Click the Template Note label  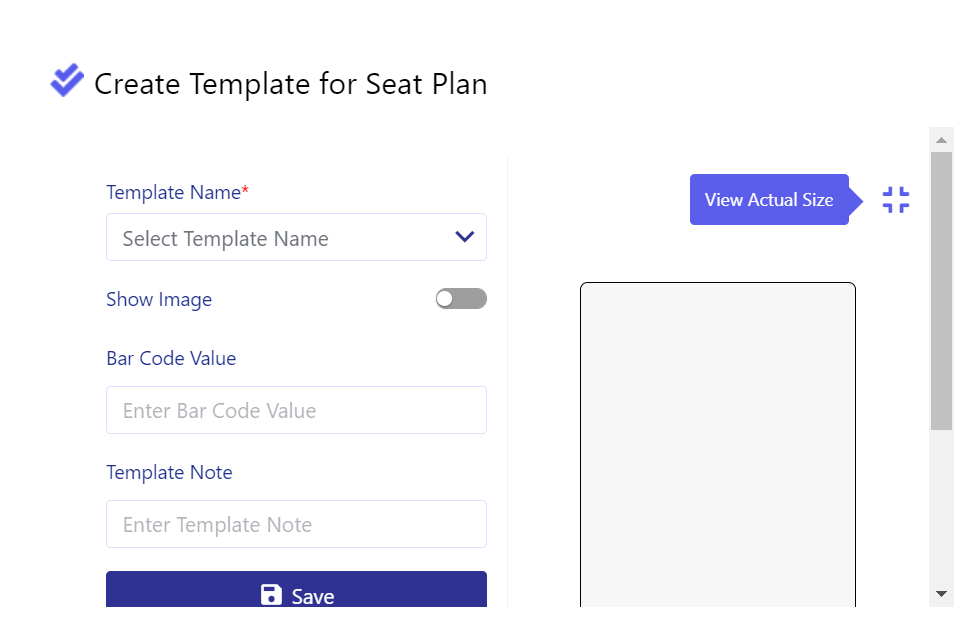[170, 473]
